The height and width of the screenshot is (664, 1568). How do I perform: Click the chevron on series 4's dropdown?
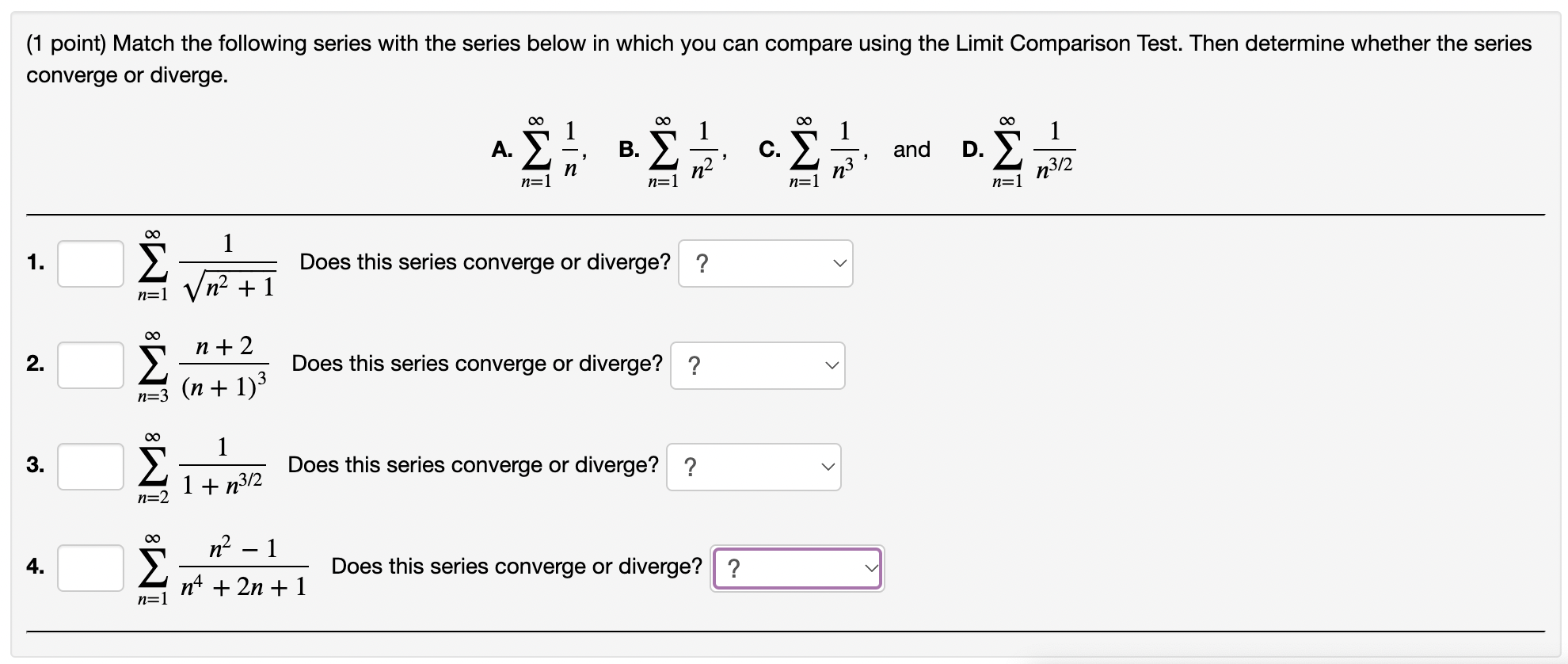871,567
